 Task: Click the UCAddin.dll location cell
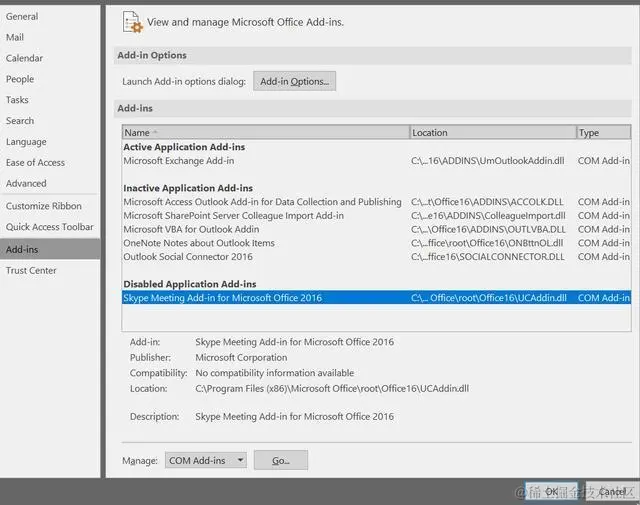point(489,298)
